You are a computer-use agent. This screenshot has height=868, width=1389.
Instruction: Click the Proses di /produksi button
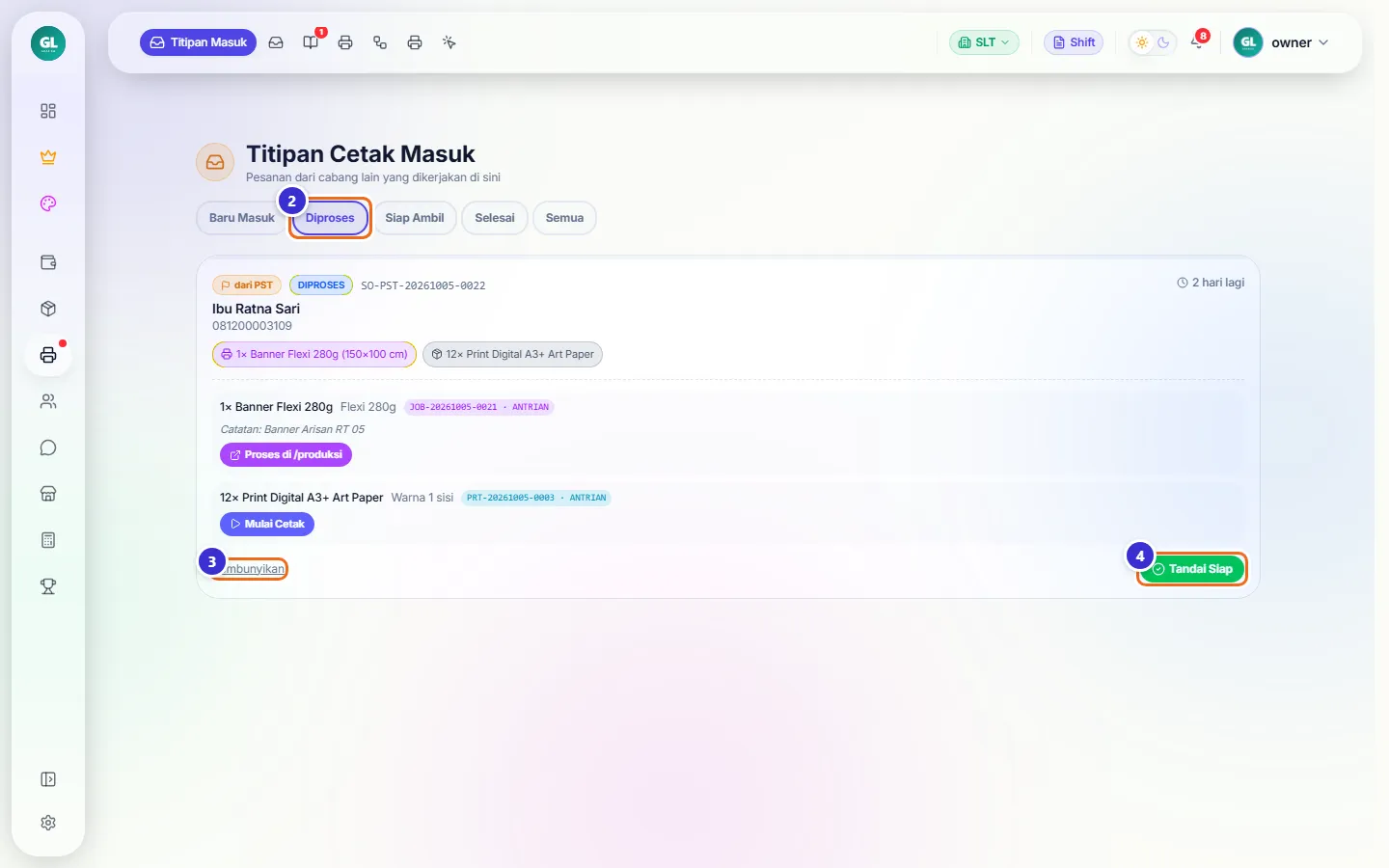click(x=286, y=454)
